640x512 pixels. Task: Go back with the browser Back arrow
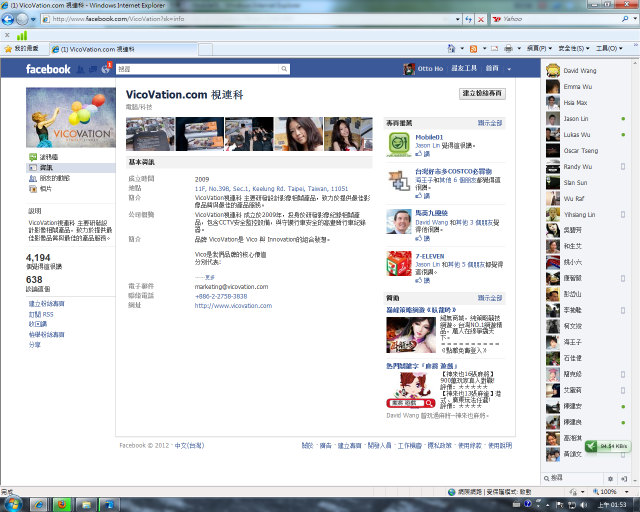click(x=7, y=19)
